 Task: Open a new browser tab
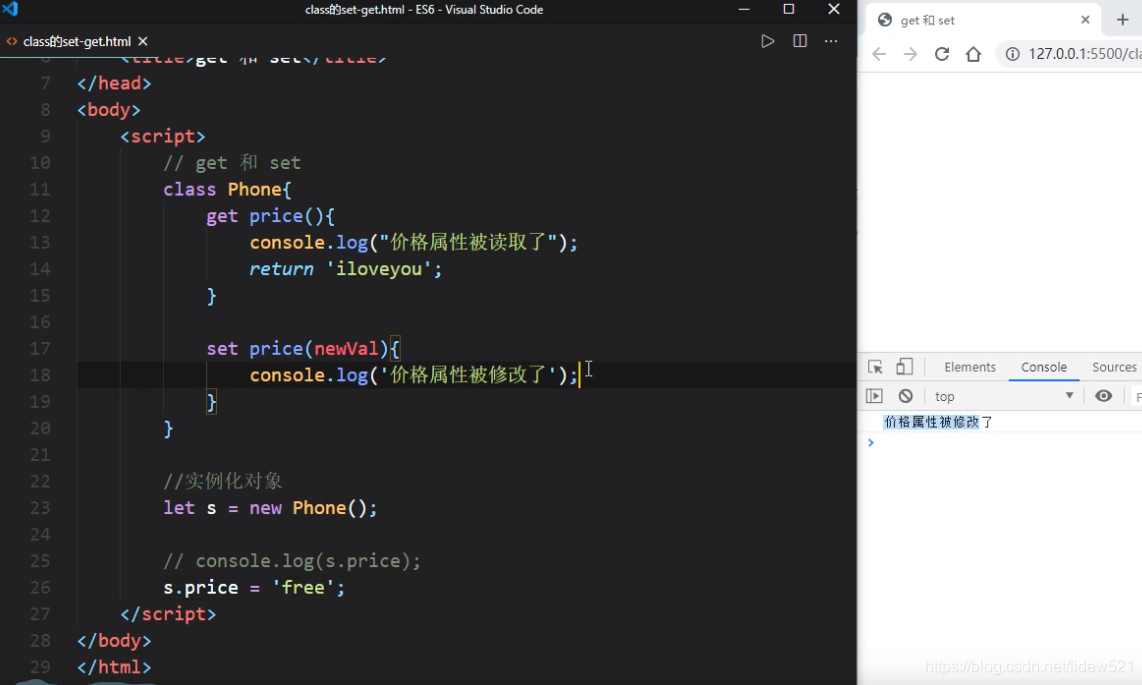tap(1122, 20)
